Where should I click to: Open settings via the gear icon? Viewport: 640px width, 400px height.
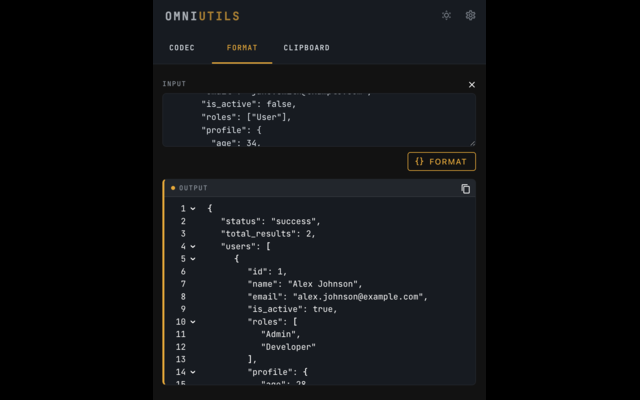click(470, 16)
